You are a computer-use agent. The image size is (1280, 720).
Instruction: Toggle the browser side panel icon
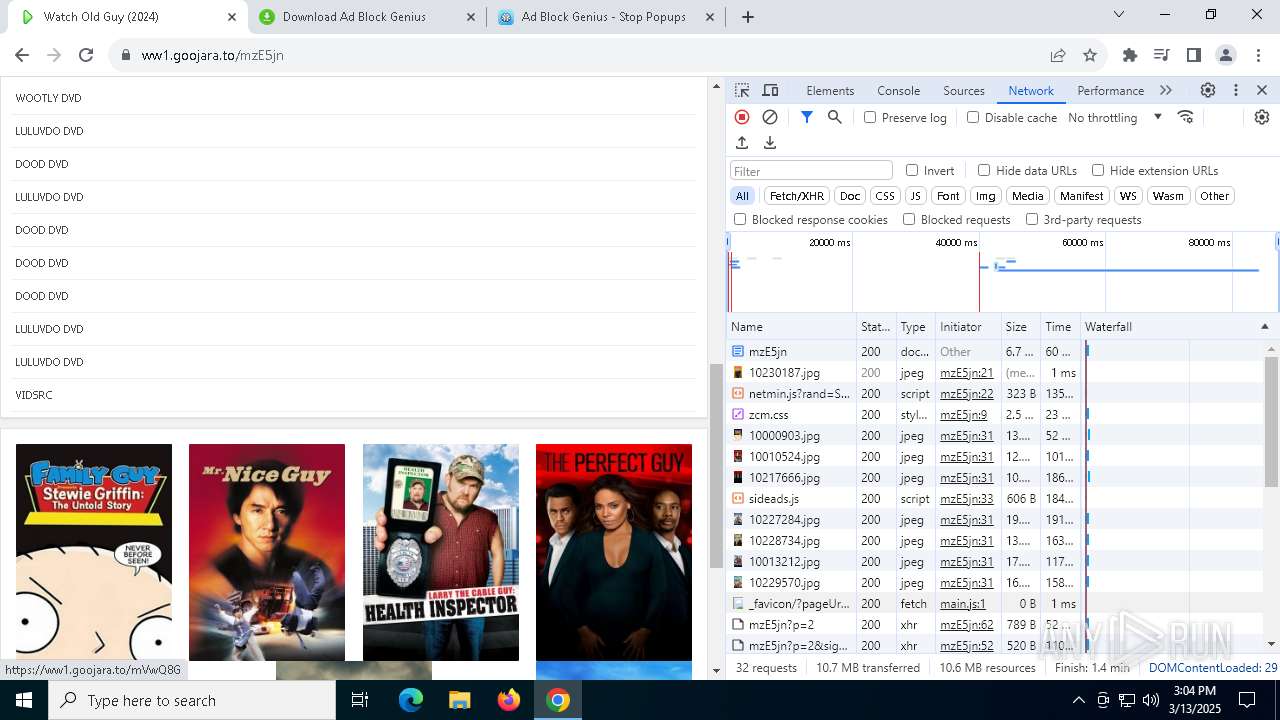click(1193, 55)
